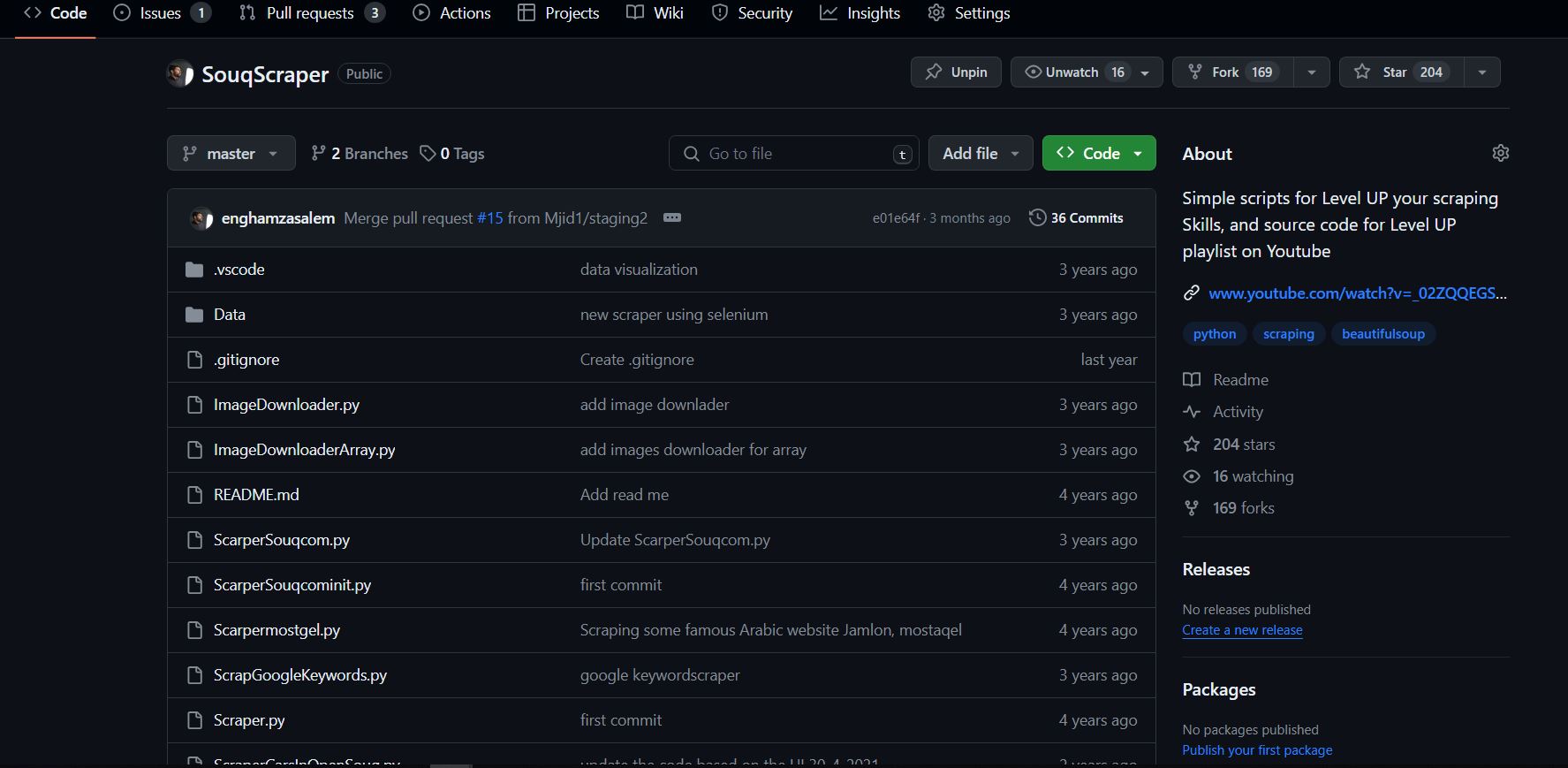1568x768 pixels.
Task: Open the Add file dropdown
Action: click(x=981, y=153)
